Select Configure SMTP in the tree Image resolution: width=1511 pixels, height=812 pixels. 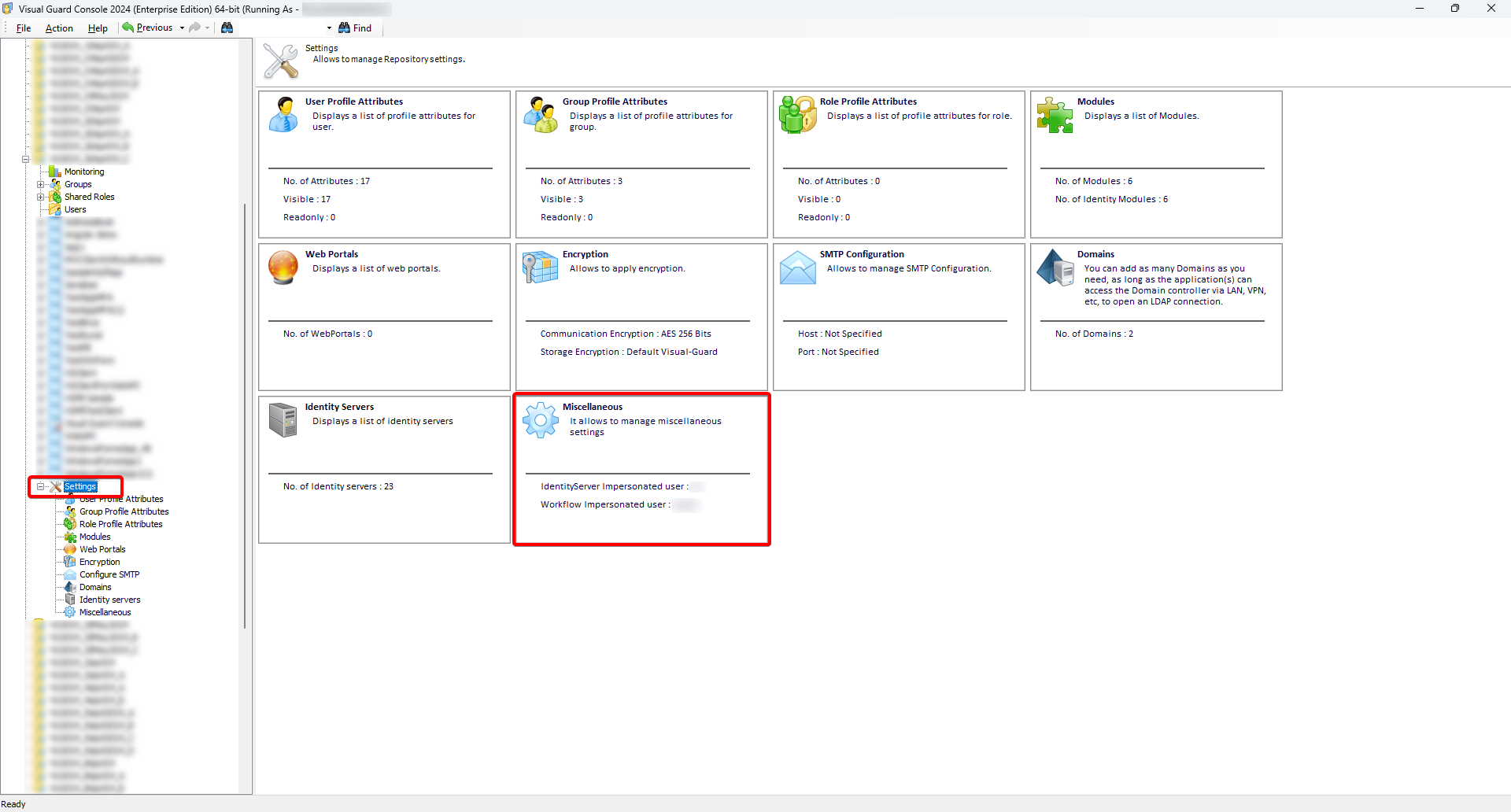click(x=109, y=575)
